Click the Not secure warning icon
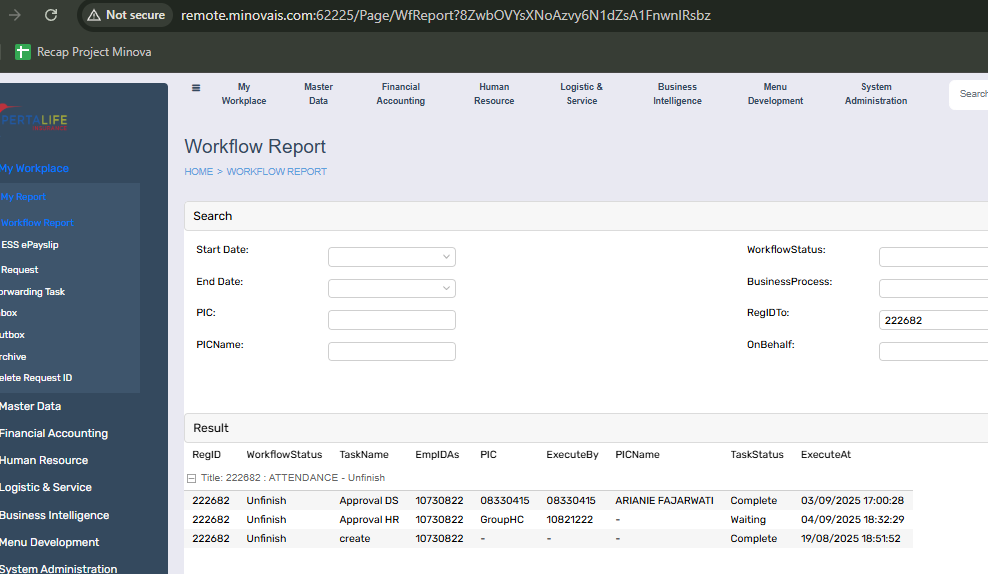Image resolution: width=988 pixels, height=574 pixels. (x=94, y=15)
